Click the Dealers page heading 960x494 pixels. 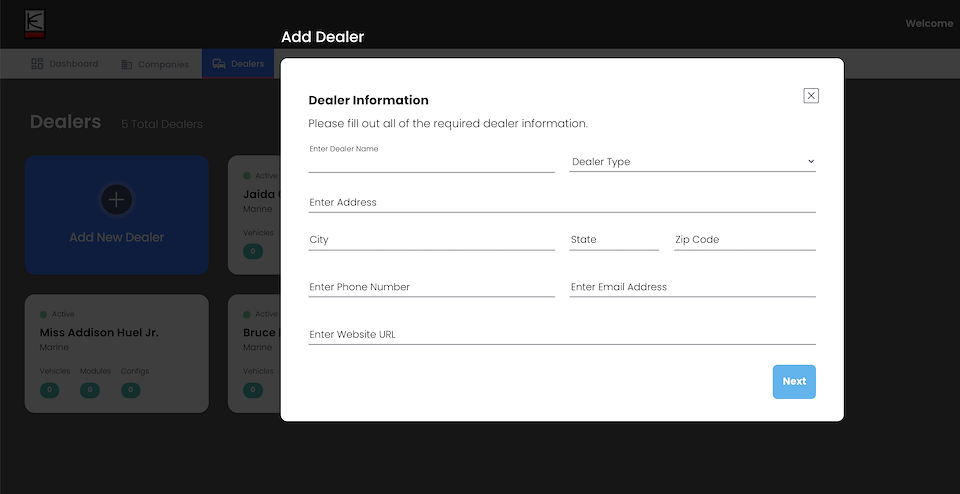tap(66, 122)
